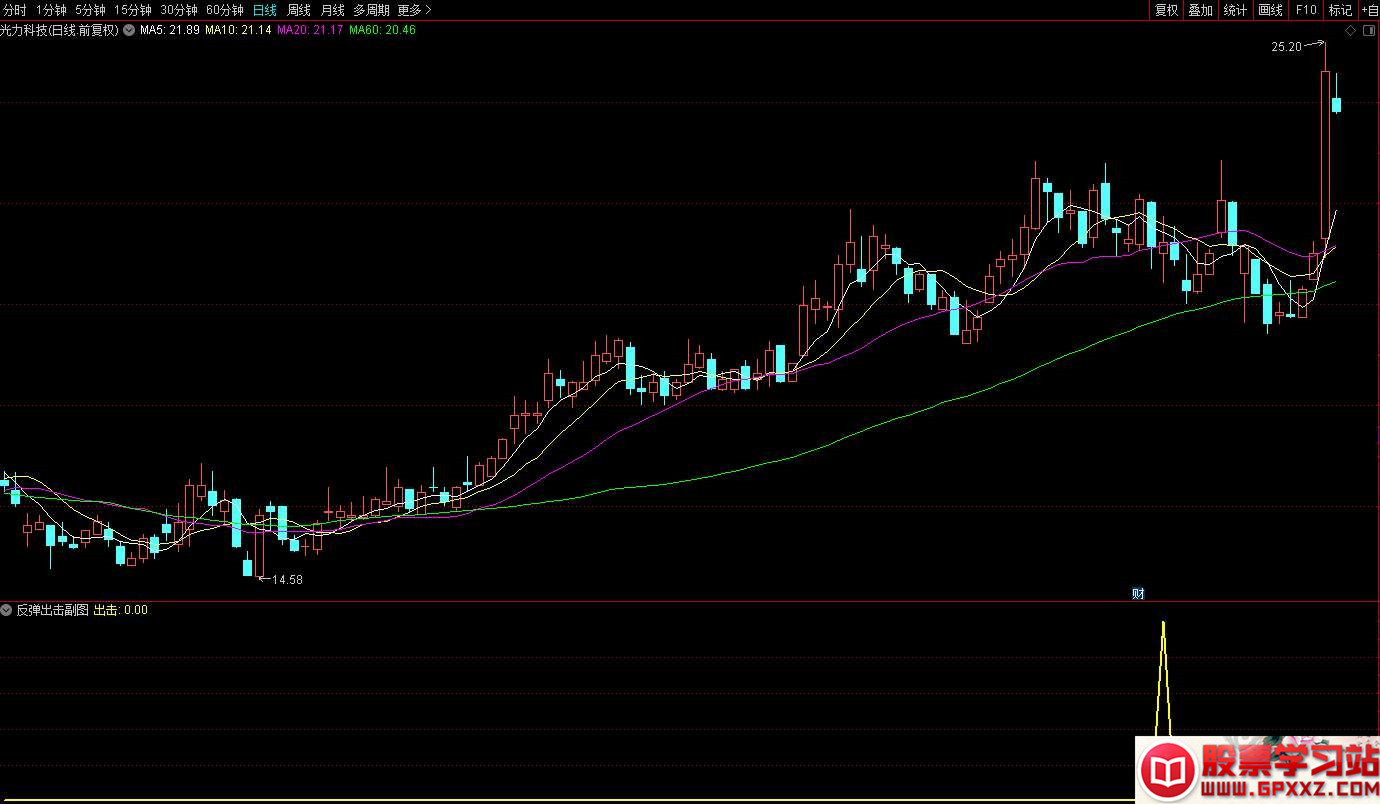The width and height of the screenshot is (1380, 804).
Task: Open the 多周期 multi-period view
Action: pyautogui.click(x=371, y=10)
